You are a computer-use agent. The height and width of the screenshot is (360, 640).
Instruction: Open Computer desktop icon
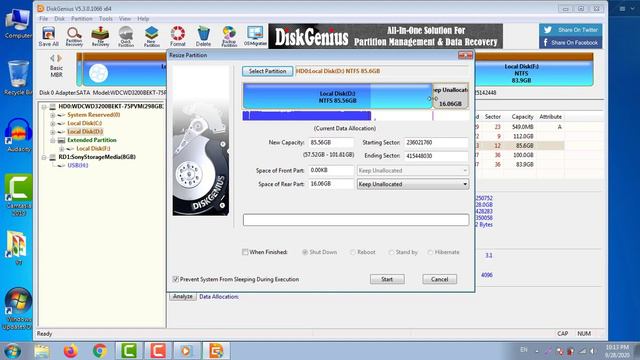(18, 24)
